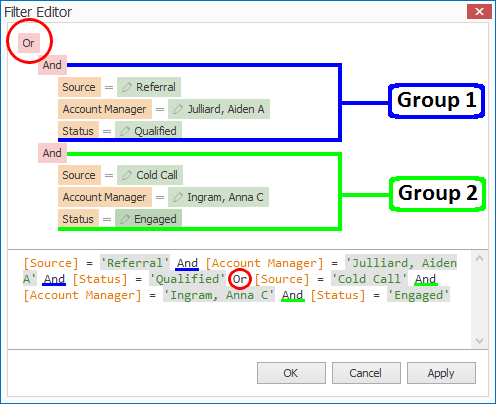Edit the Qualified value
The height and width of the screenshot is (404, 496).
[x=148, y=130]
